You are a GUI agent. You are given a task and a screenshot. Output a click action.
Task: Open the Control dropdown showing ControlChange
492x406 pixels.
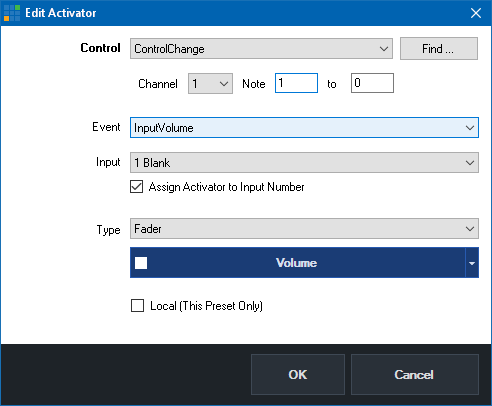tap(261, 49)
